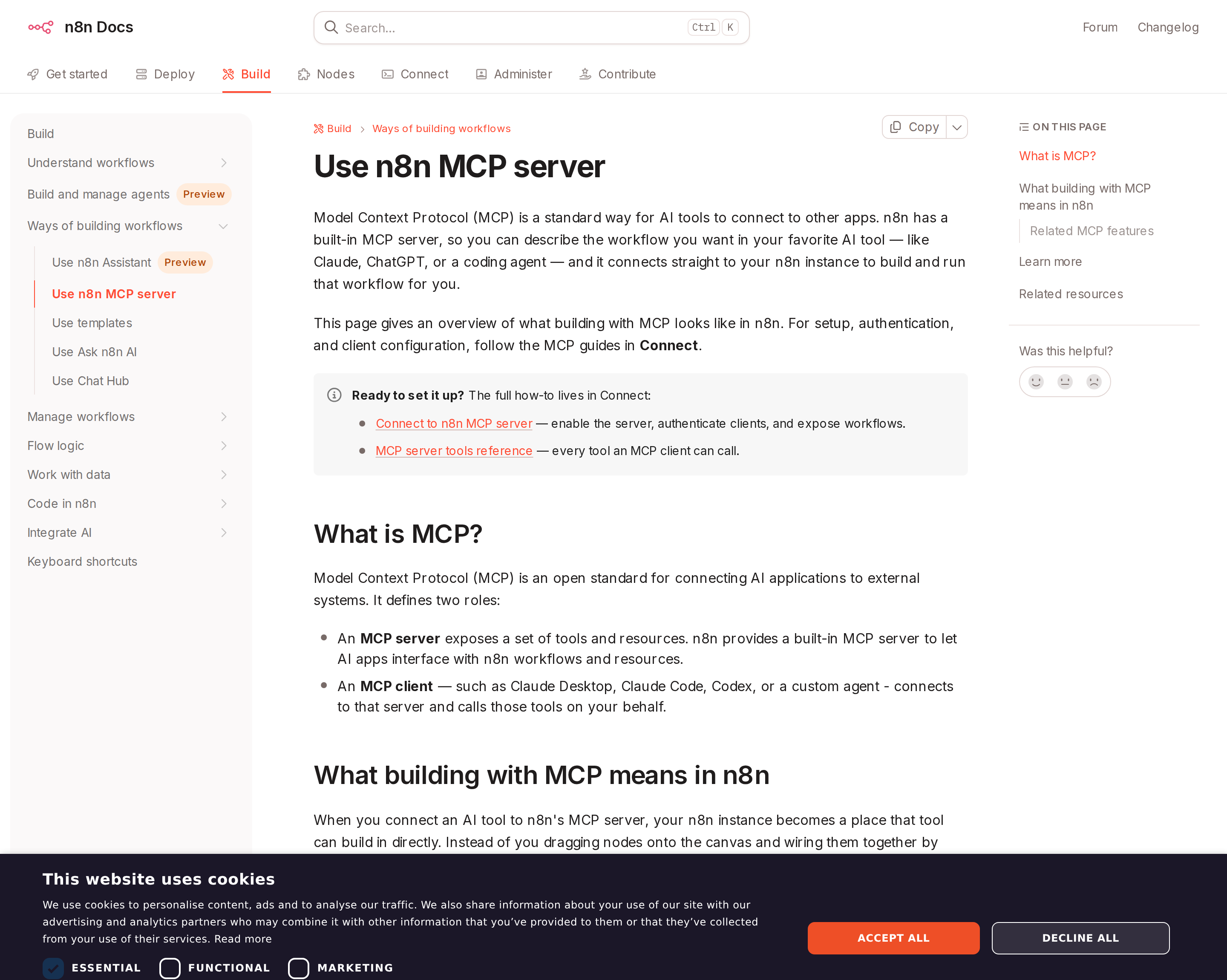The width and height of the screenshot is (1227, 980).
Task: Select Use templates in sidebar
Action: pos(92,323)
